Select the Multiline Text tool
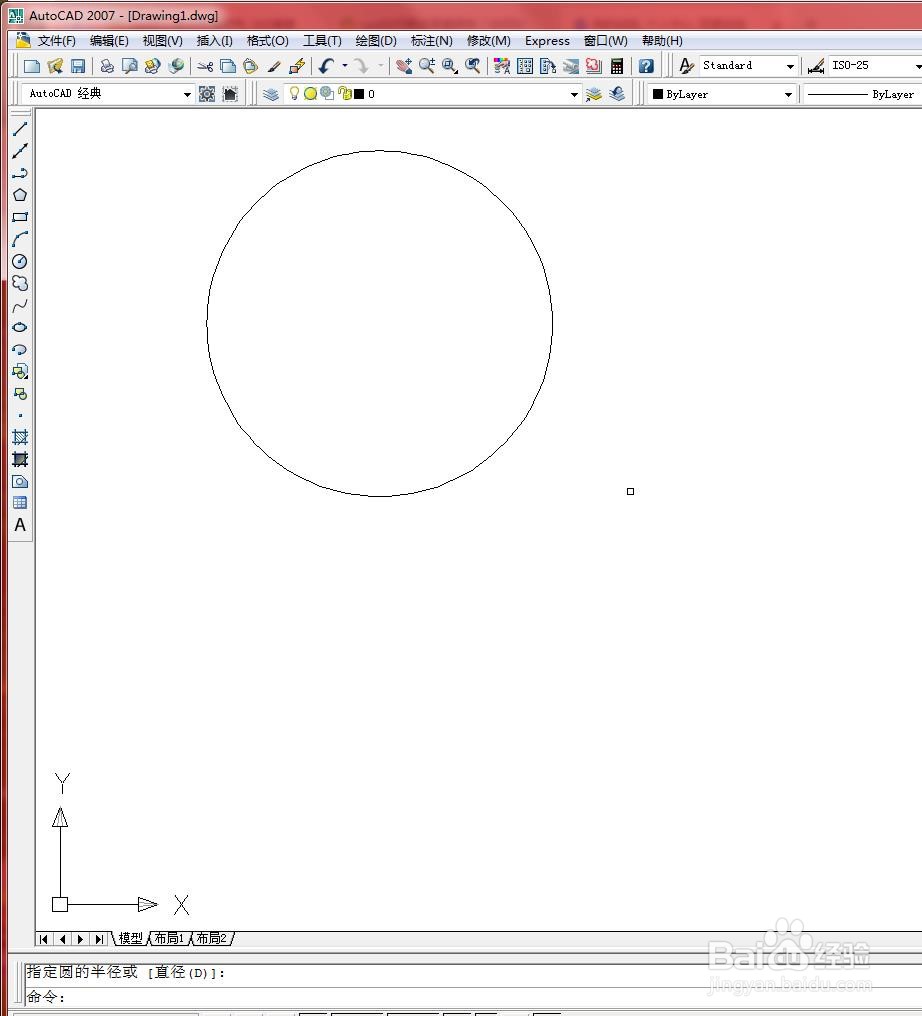 tap(20, 525)
